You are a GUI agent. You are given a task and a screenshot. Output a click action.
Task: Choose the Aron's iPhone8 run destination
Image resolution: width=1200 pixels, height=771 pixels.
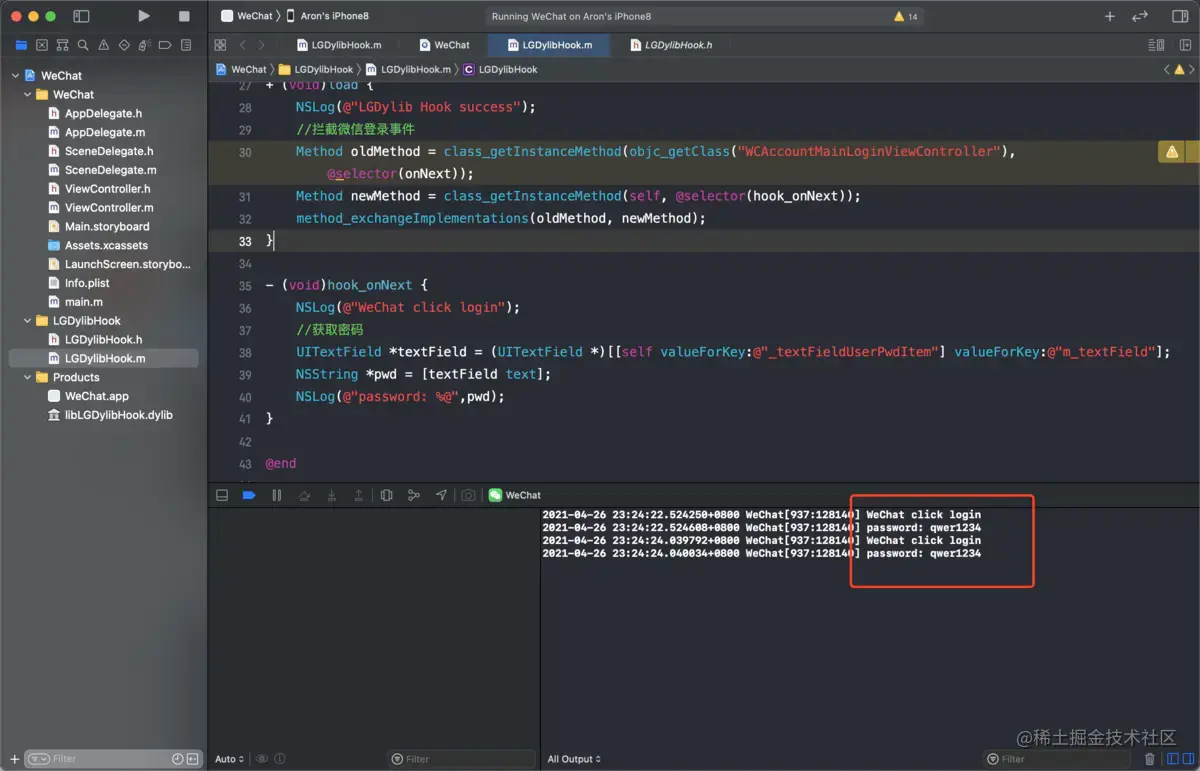pos(328,16)
